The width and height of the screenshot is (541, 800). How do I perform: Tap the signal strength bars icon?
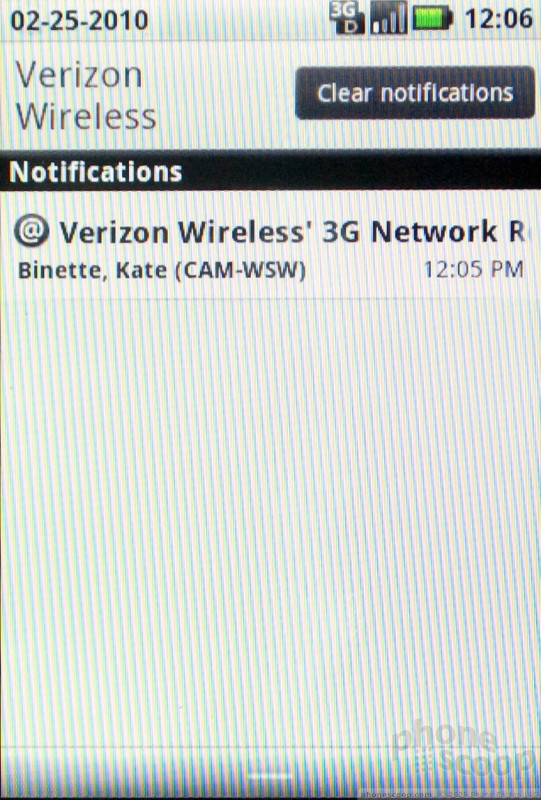pos(388,18)
